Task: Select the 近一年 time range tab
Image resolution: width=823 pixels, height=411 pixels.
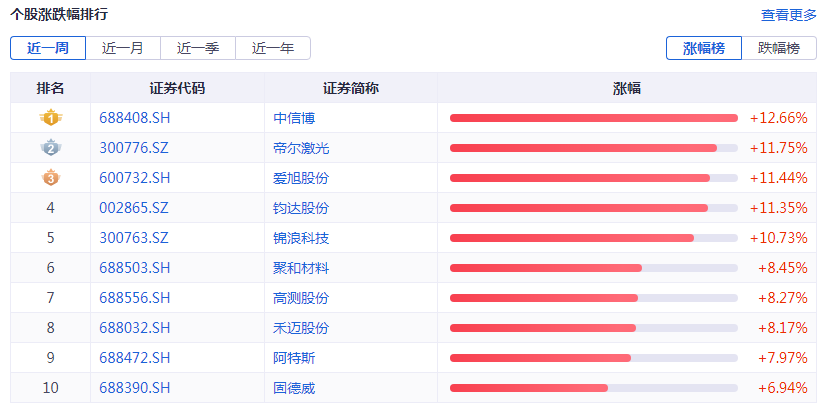Action: [x=273, y=48]
